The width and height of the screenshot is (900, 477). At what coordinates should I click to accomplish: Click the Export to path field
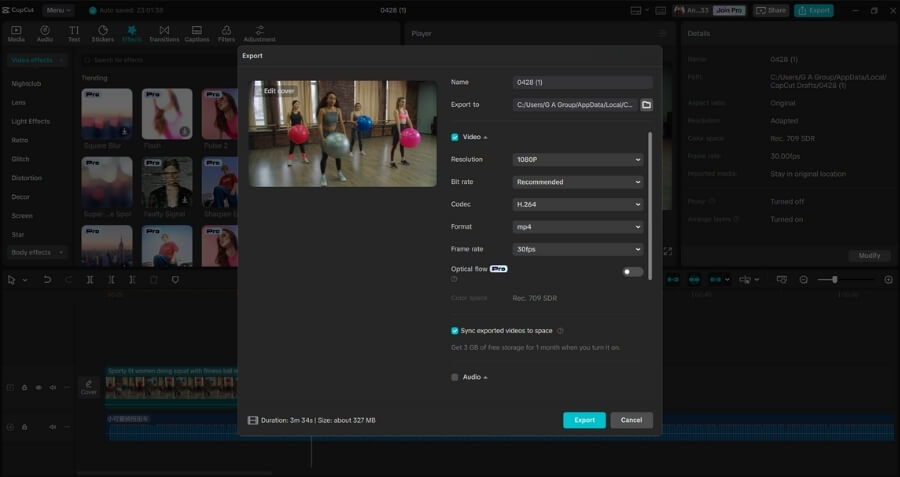[576, 104]
